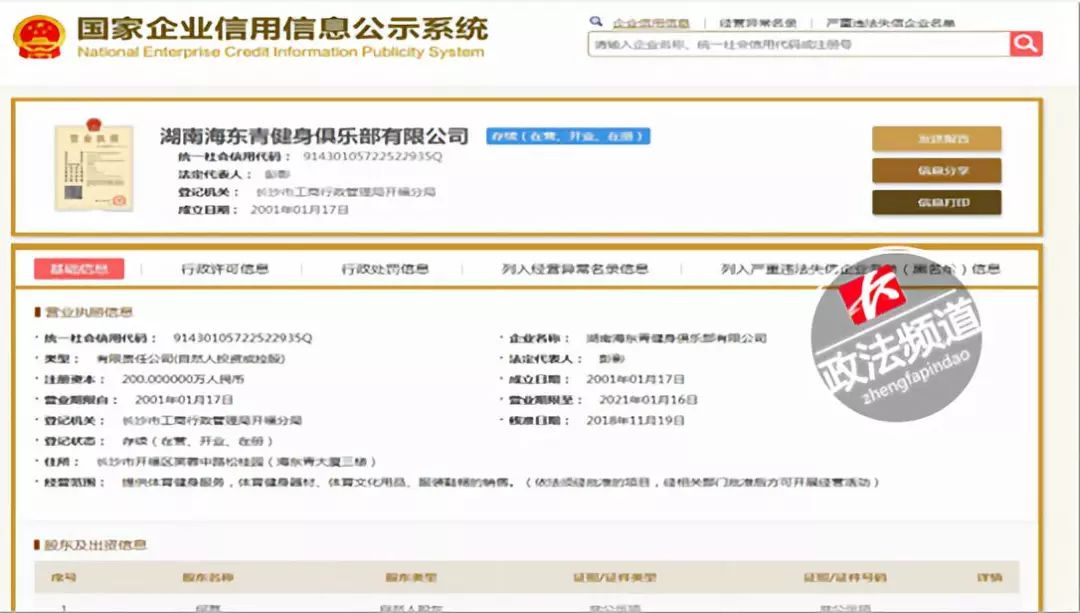Image resolution: width=1080 pixels, height=613 pixels.
Task: Click the 核准日期 value 2018年11月19日
Action: click(635, 420)
